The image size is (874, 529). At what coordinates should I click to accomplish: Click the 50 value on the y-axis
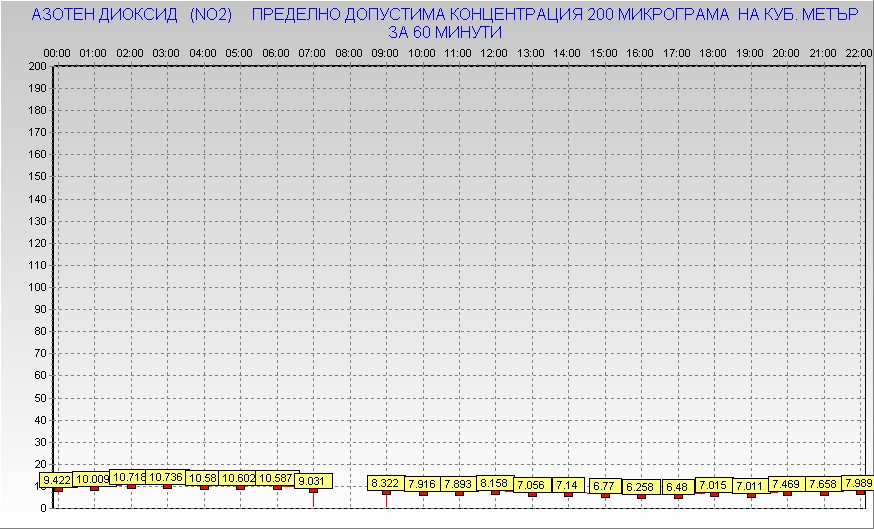point(40,397)
